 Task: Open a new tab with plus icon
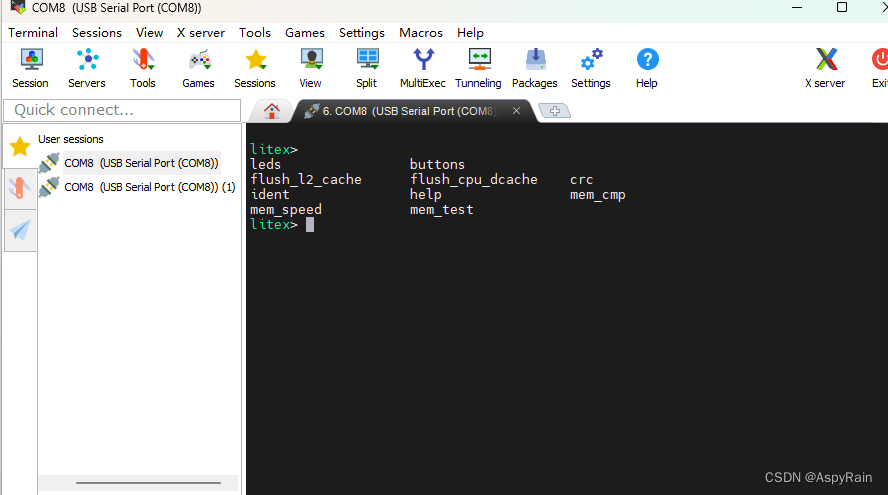coord(554,111)
